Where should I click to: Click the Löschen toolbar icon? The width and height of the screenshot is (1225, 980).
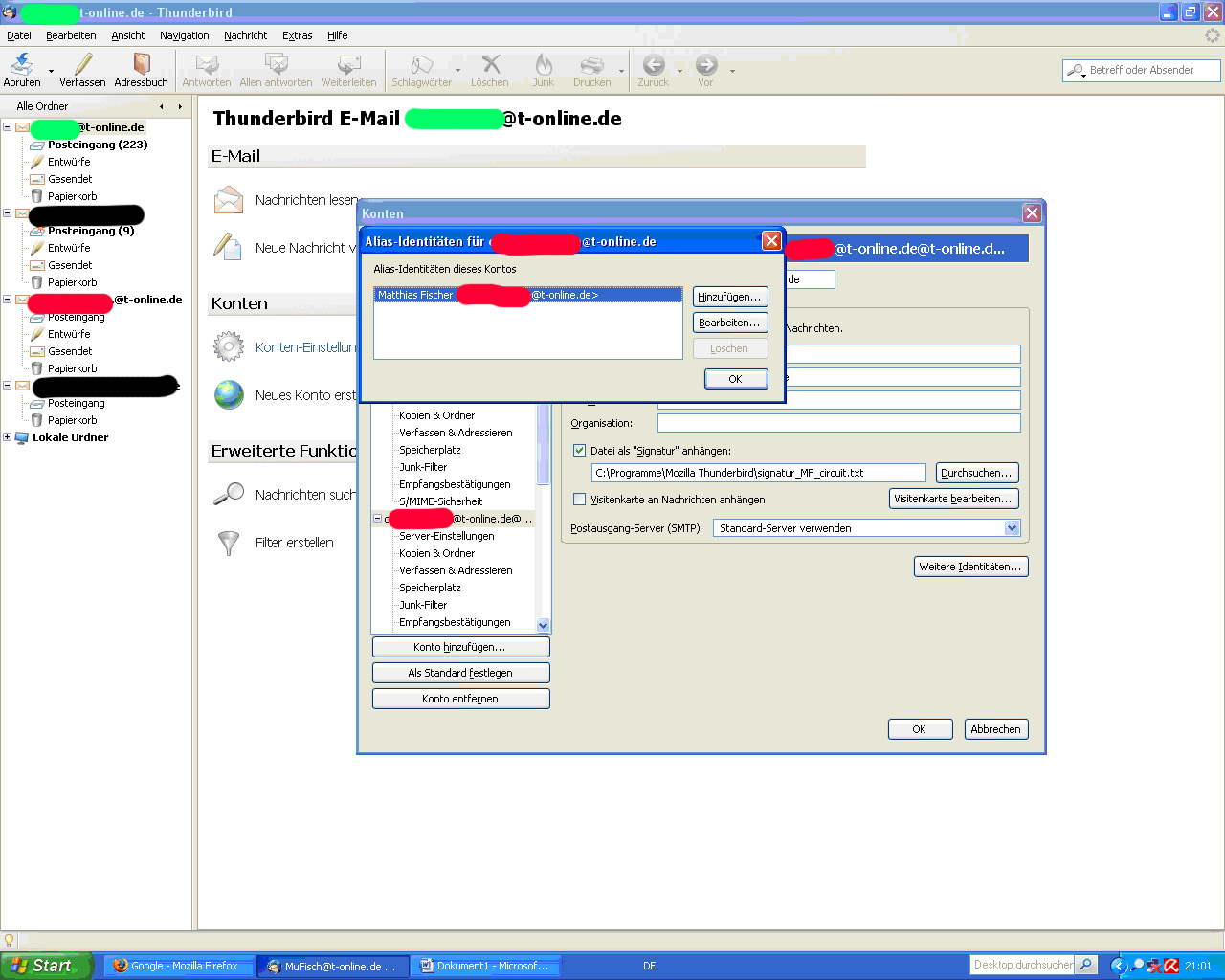(x=490, y=65)
